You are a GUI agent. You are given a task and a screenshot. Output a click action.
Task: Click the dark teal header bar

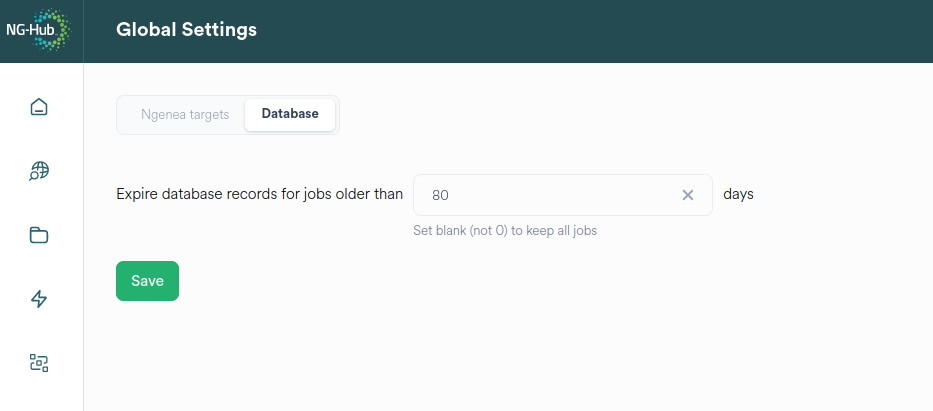coord(600,30)
